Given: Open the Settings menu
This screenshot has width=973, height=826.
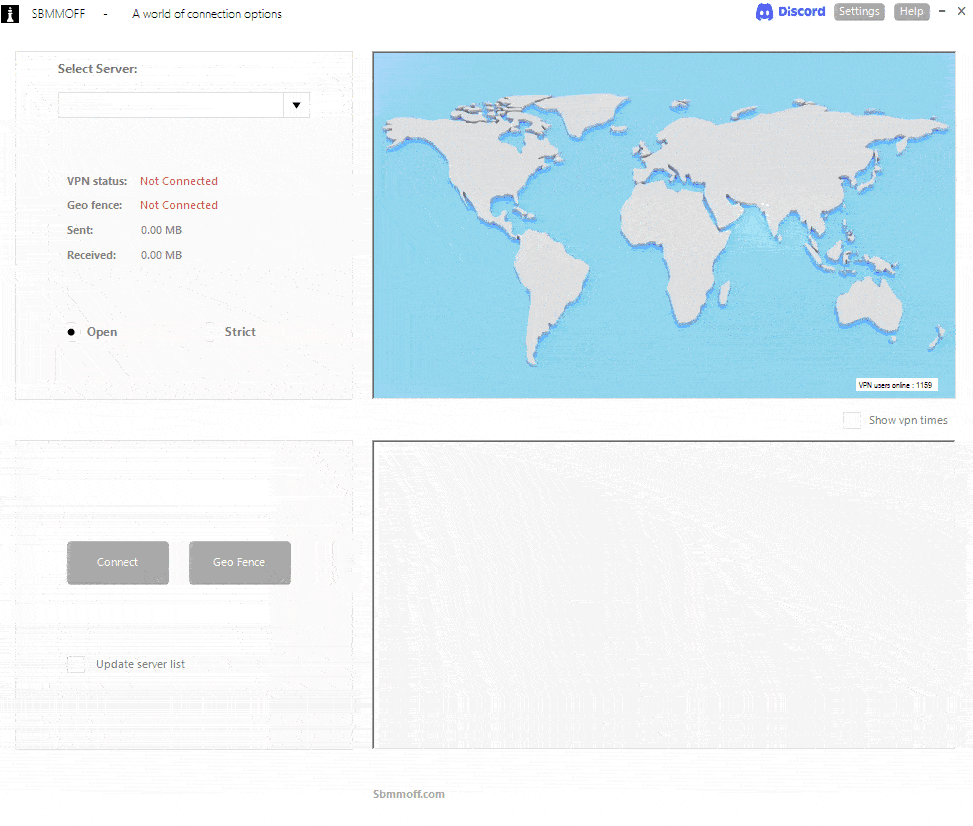Looking at the screenshot, I should tap(858, 11).
